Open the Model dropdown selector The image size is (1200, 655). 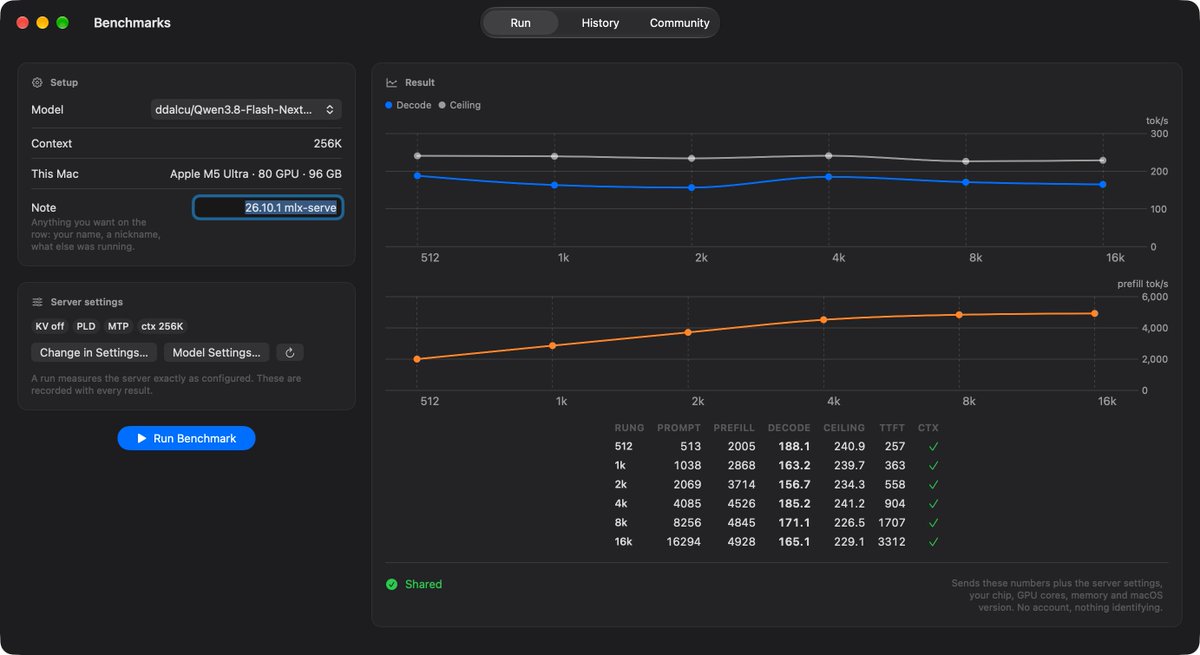click(x=246, y=110)
